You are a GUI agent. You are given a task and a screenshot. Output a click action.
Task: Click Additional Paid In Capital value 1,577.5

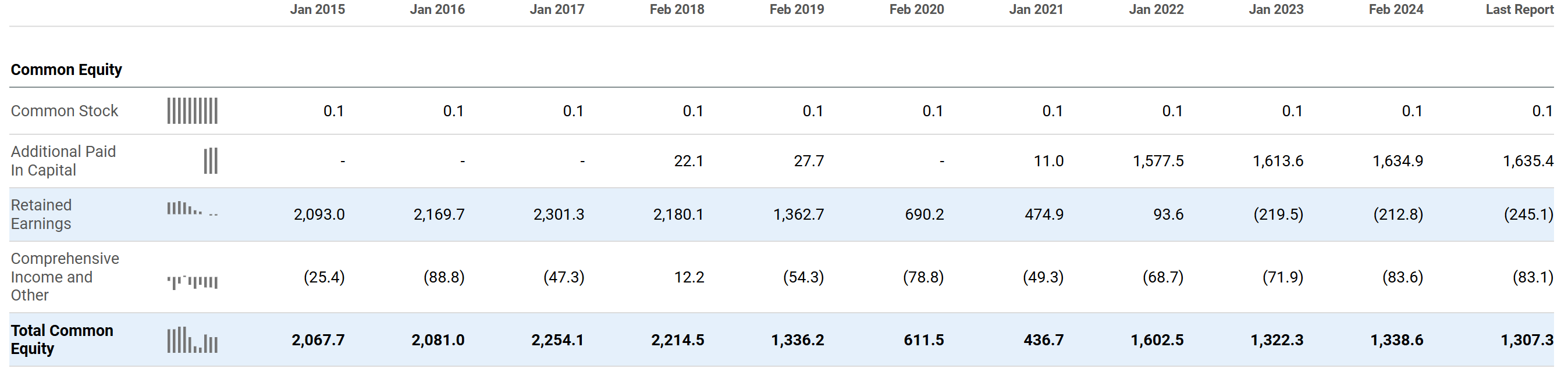tap(1158, 161)
